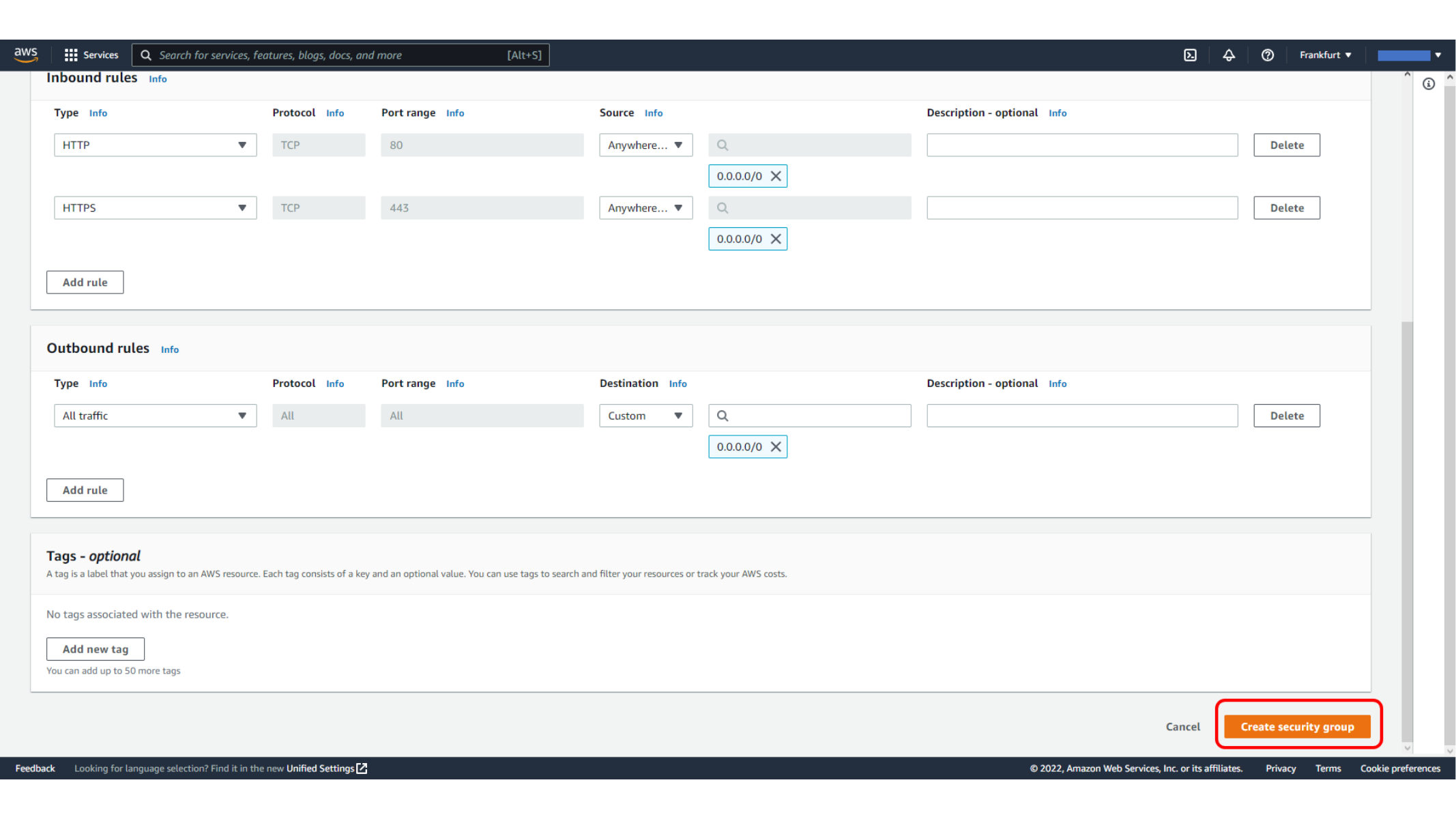Focus the AWS services search box

coord(340,55)
